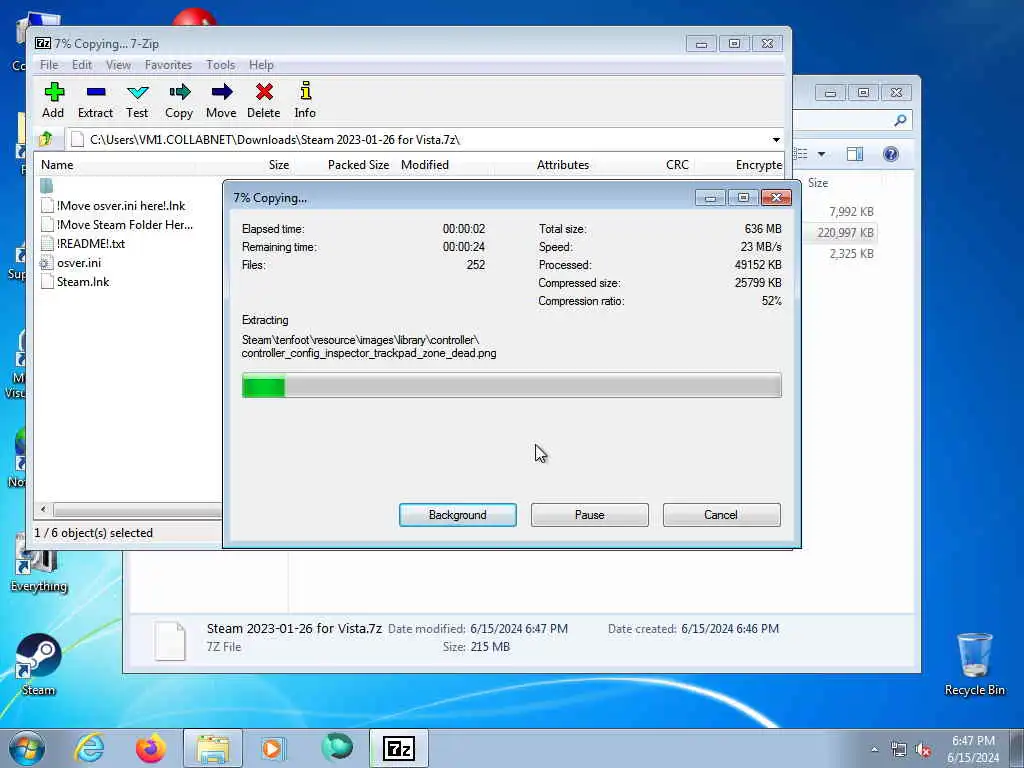Image resolution: width=1024 pixels, height=768 pixels.
Task: Open the File menu
Action: tap(49, 65)
